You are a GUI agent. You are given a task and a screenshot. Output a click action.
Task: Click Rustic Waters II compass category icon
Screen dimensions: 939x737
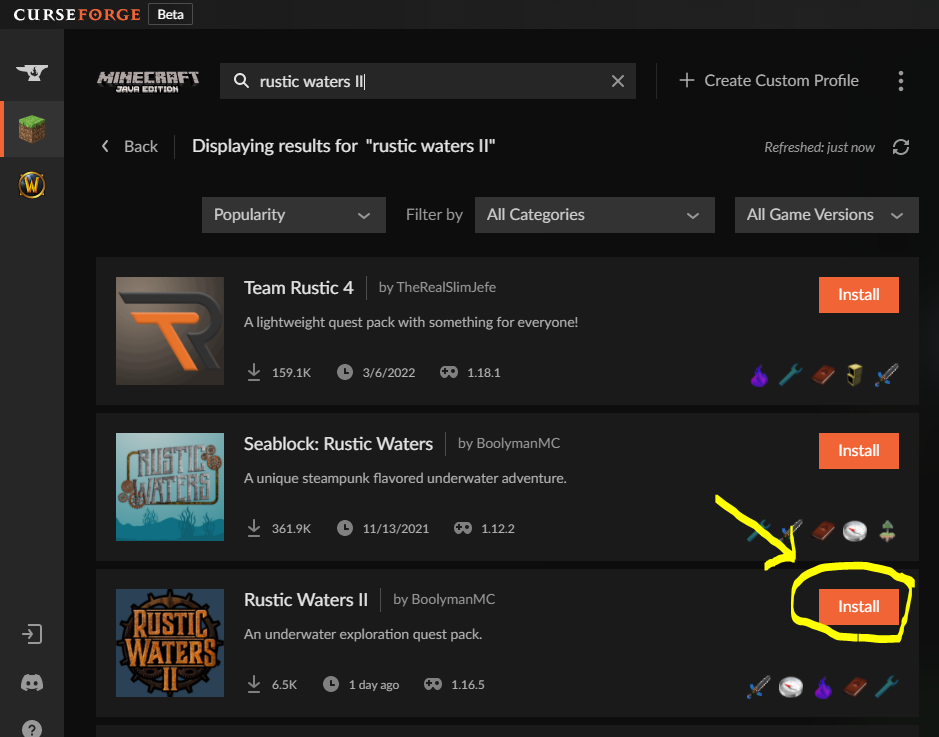790,687
